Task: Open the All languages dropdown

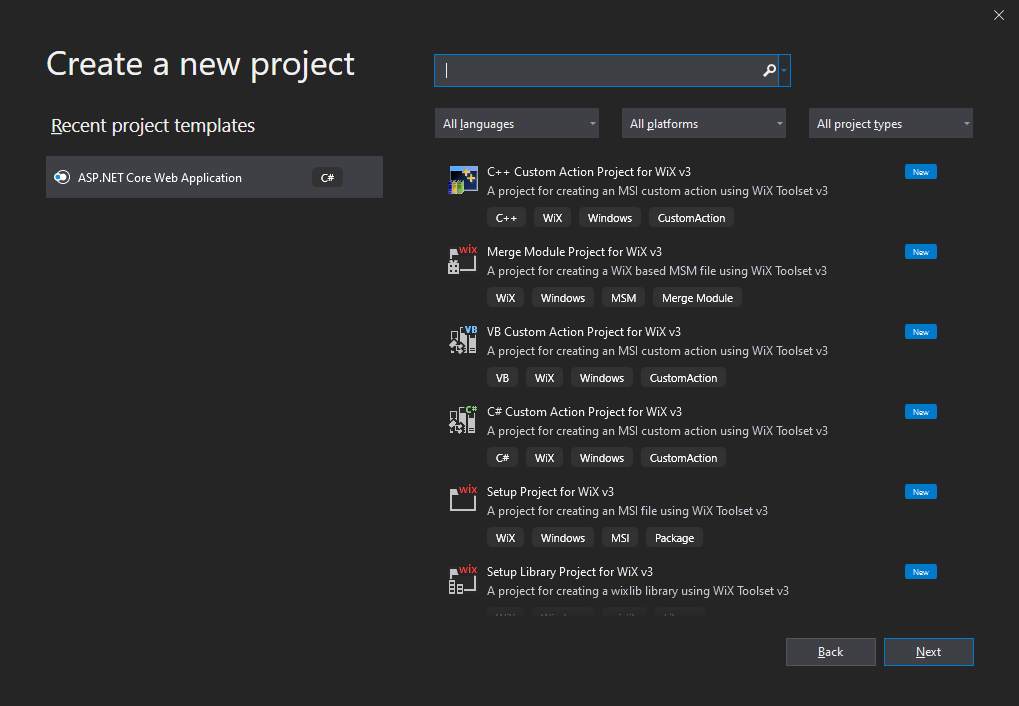Action: tap(517, 124)
